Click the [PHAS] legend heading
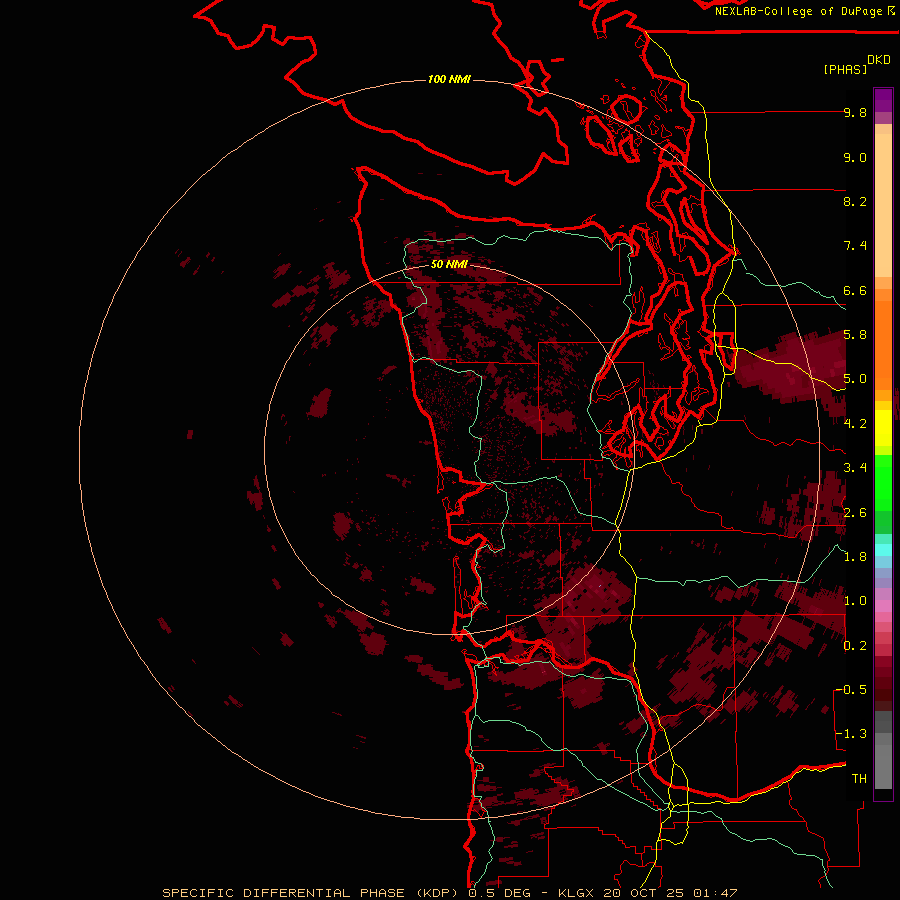The image size is (900, 900). pyautogui.click(x=845, y=69)
